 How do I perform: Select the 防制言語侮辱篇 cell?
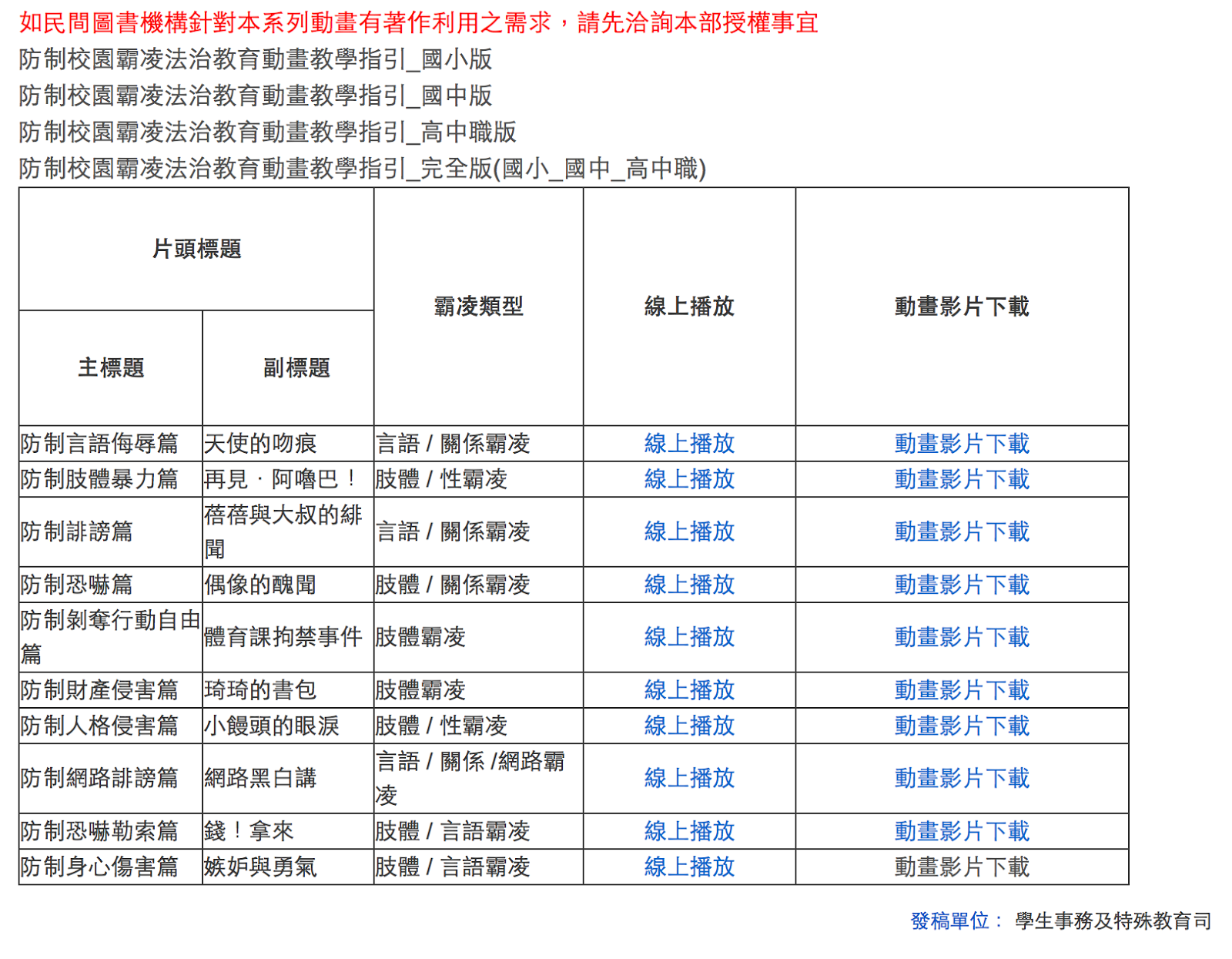pyautogui.click(x=111, y=444)
